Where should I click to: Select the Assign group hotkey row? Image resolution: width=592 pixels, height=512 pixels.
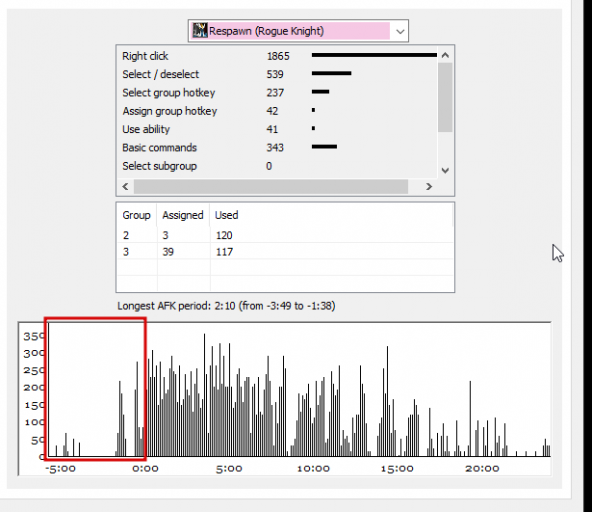(278, 111)
